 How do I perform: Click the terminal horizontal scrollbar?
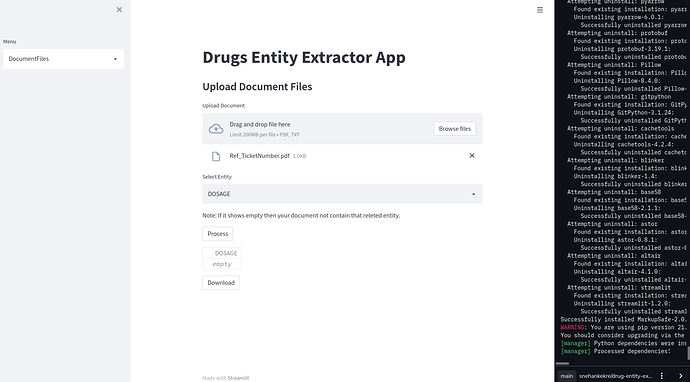click(563, 364)
